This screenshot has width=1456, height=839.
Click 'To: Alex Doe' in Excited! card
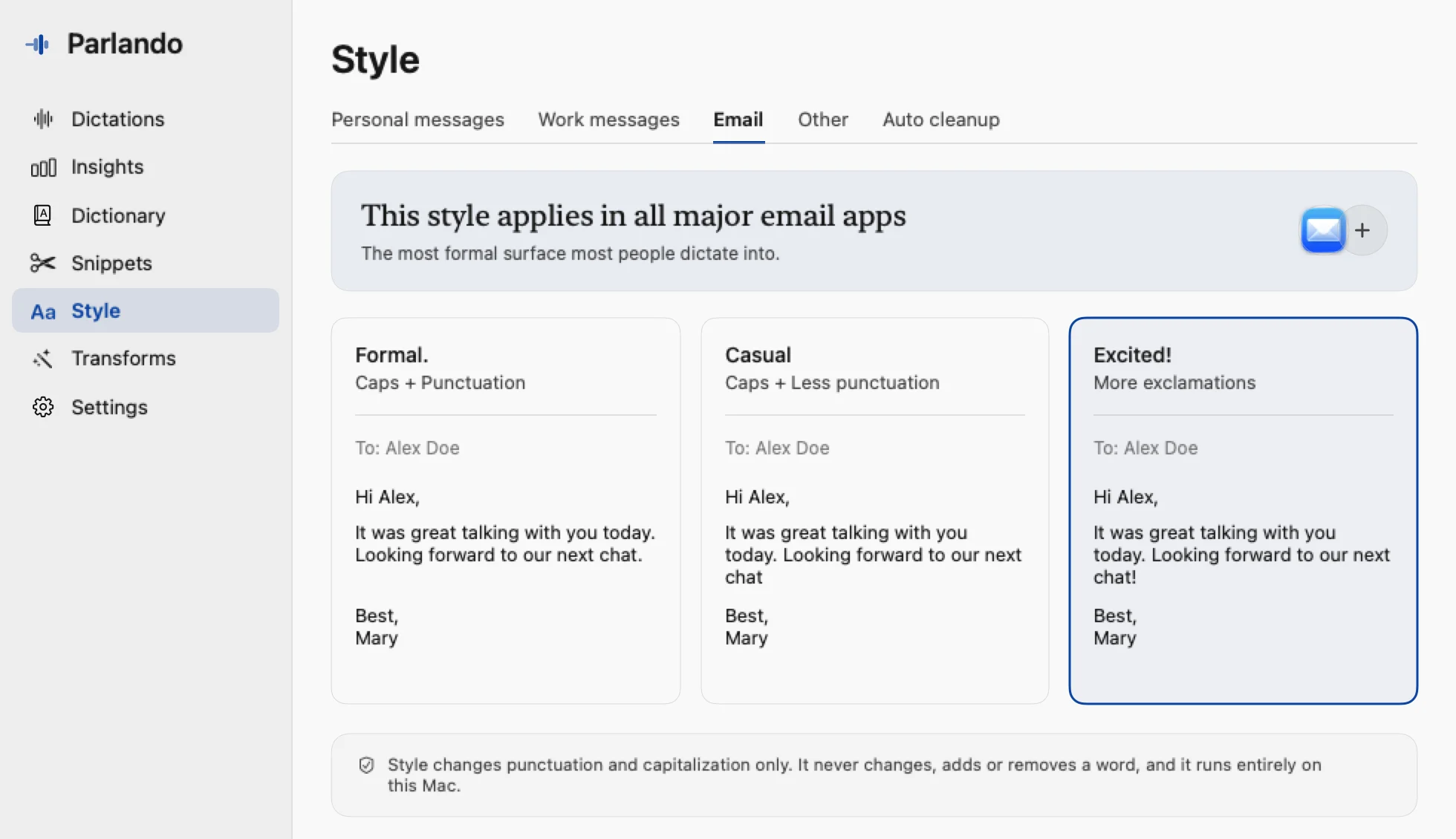1145,448
